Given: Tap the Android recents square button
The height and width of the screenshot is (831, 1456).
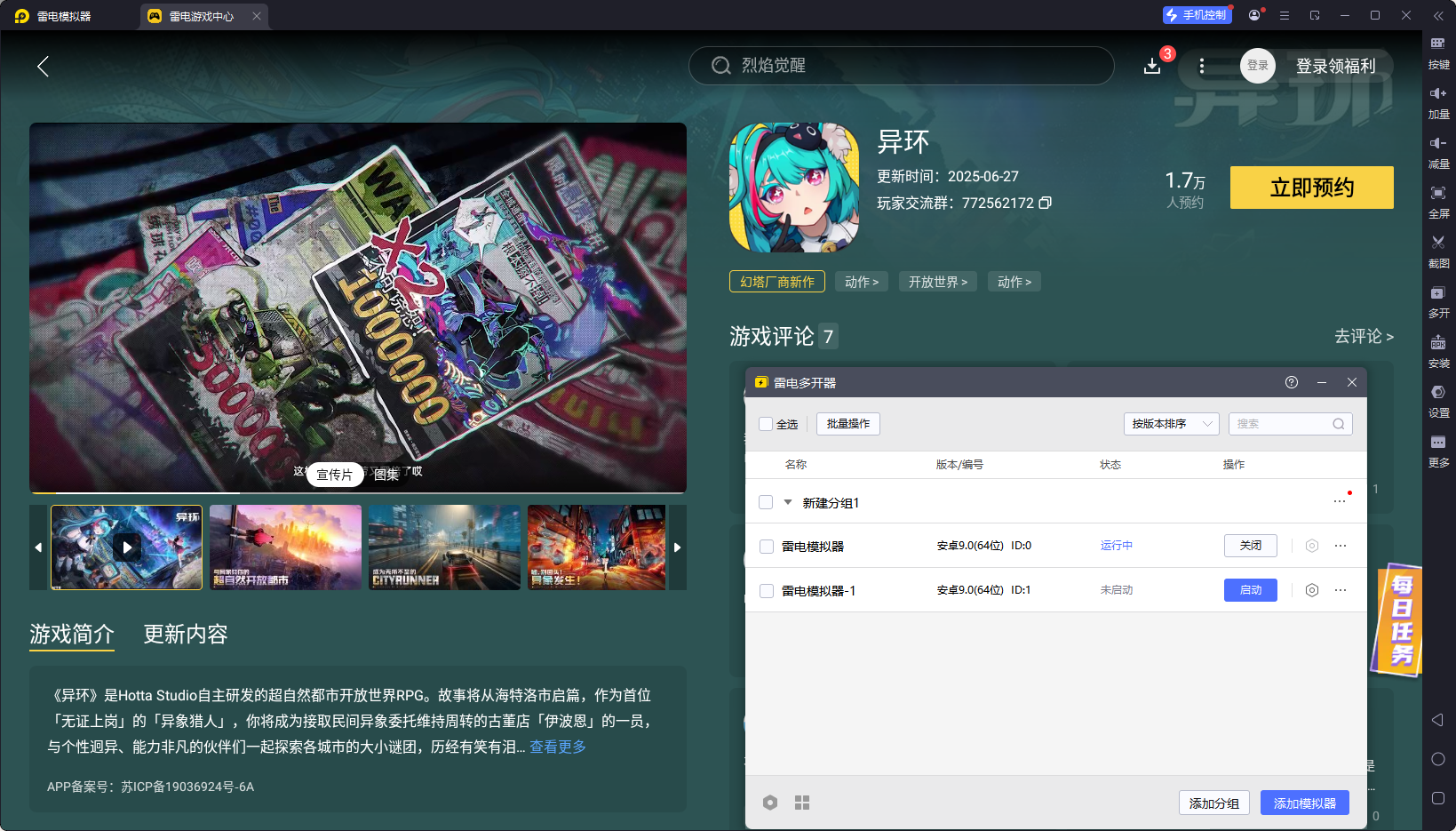Looking at the screenshot, I should point(1438,798).
